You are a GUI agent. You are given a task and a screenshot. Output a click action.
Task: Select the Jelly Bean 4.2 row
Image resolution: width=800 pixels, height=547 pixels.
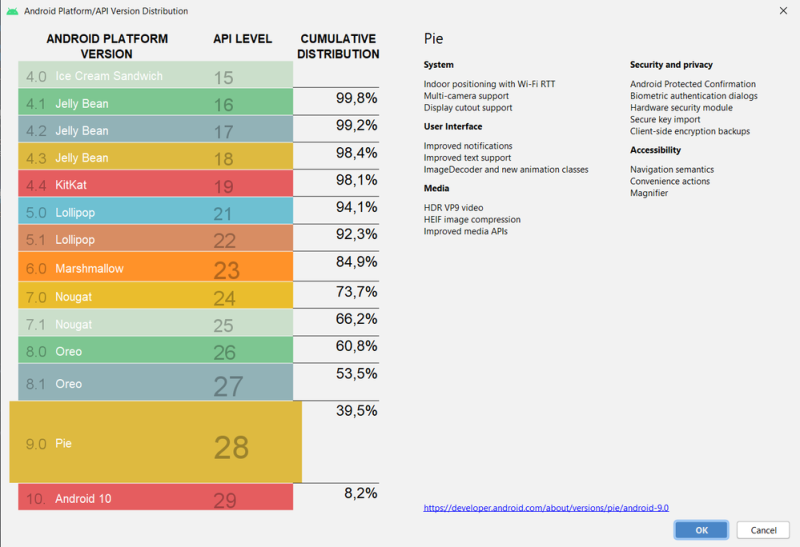pos(155,130)
